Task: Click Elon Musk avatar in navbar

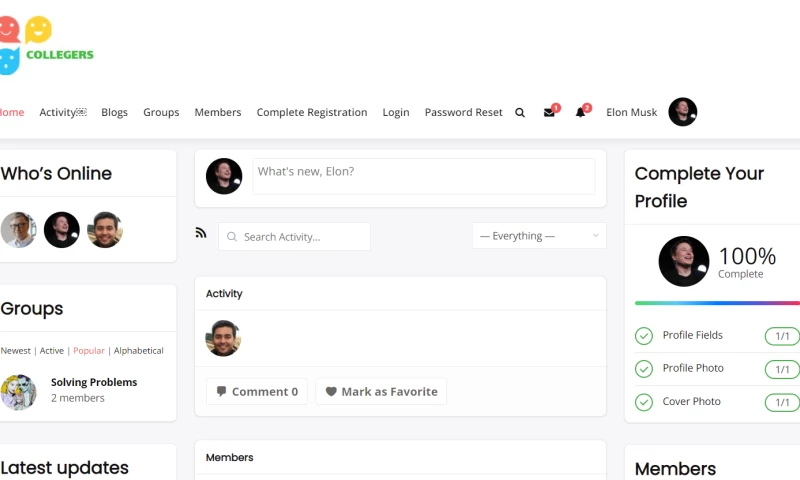Action: click(682, 112)
